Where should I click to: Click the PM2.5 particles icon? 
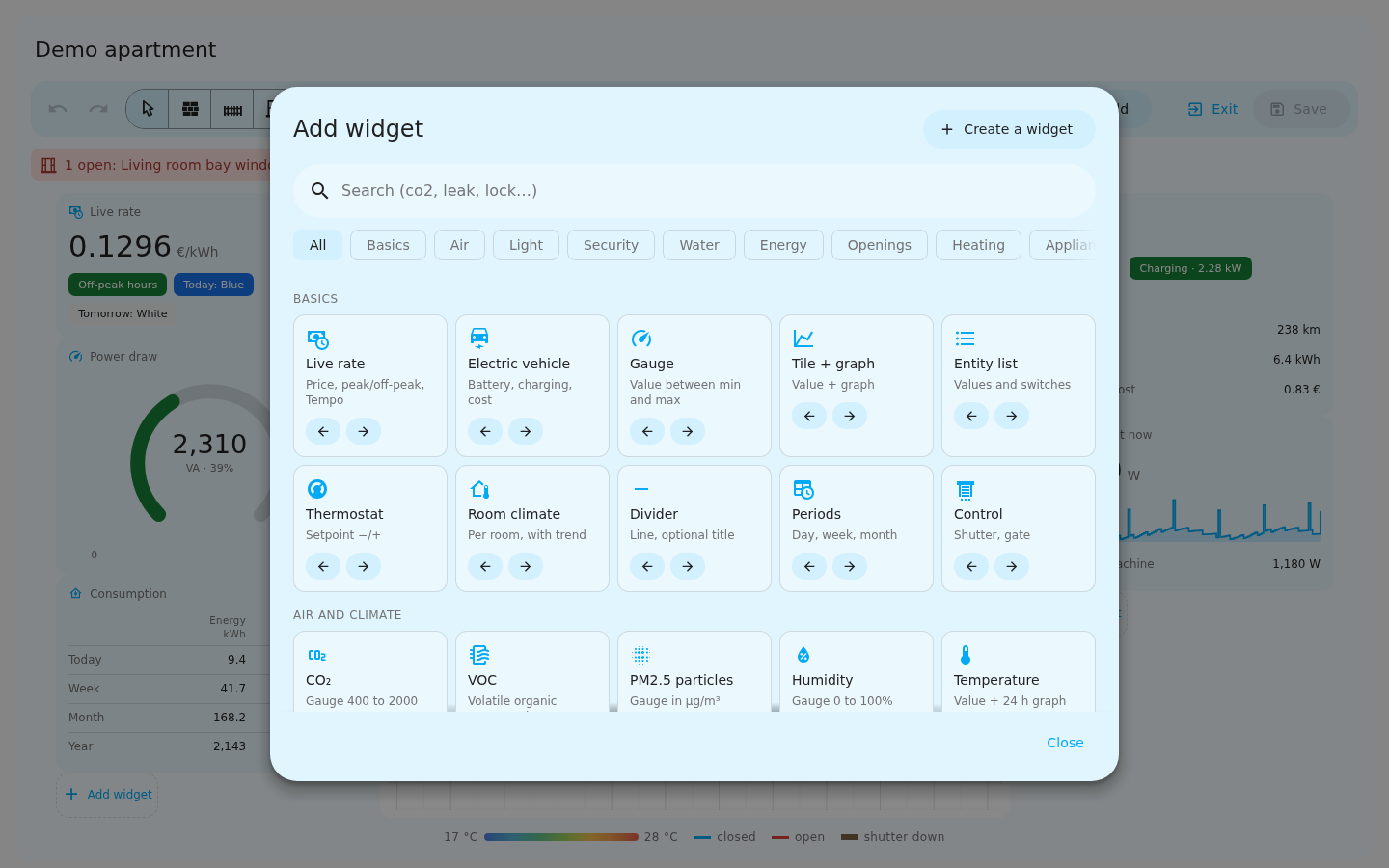[641, 655]
